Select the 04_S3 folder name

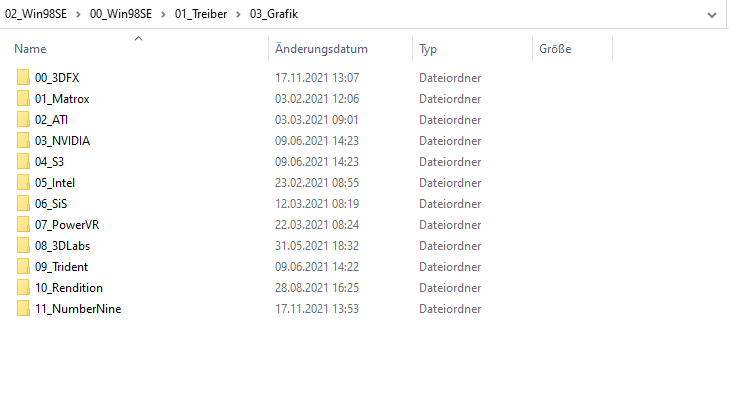point(49,161)
